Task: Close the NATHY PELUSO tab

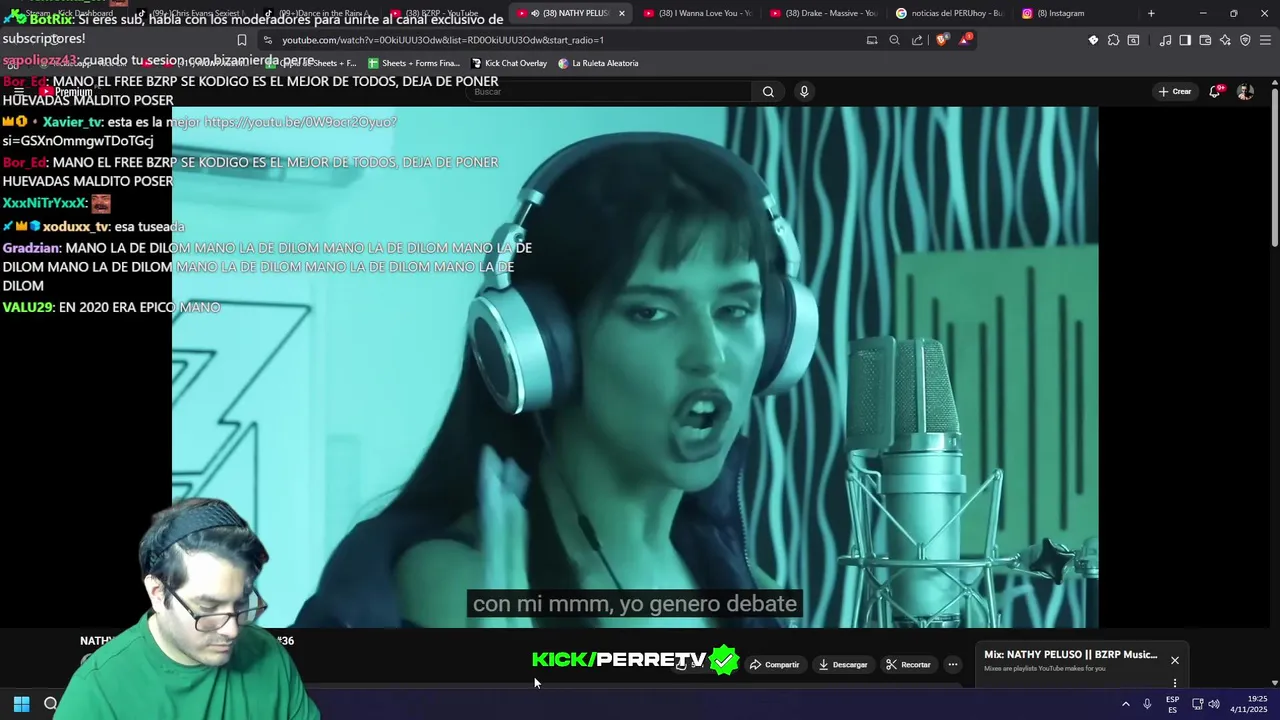Action: point(622,13)
